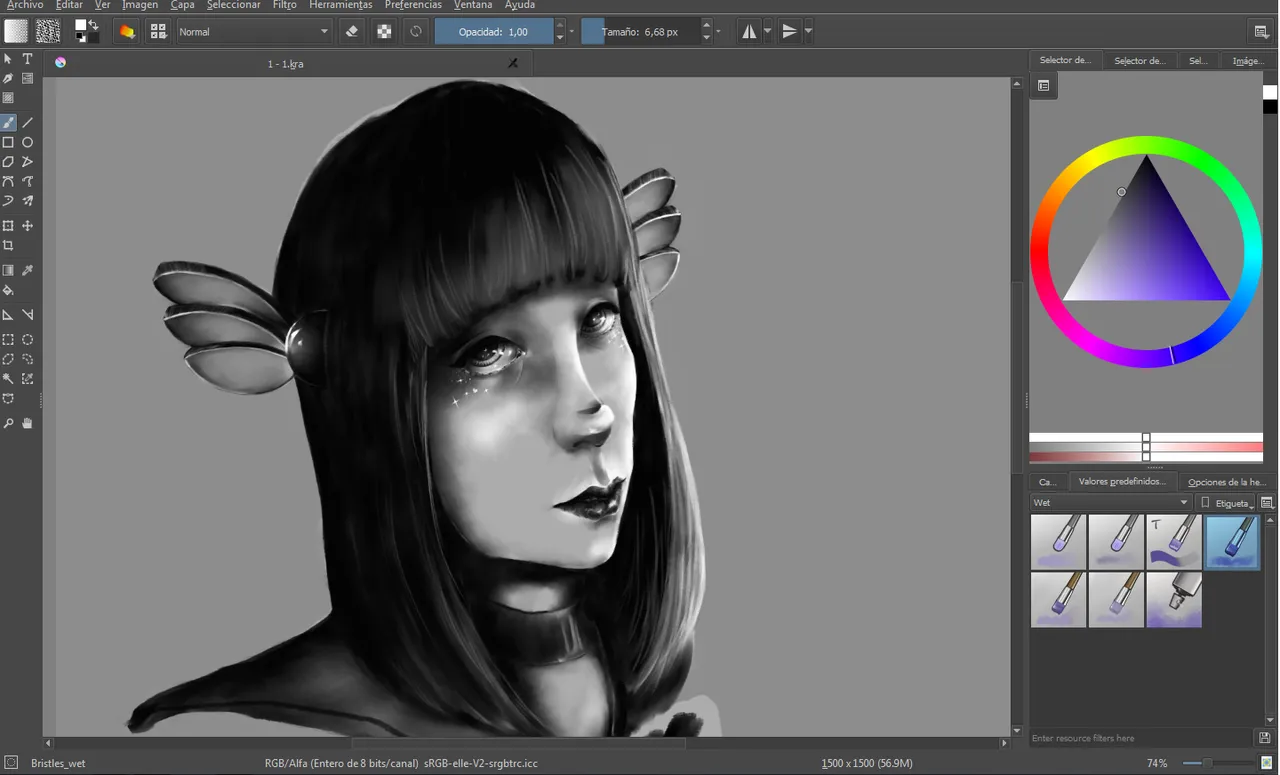Select the Elliptical Selection tool
The height and width of the screenshot is (775, 1280).
click(x=28, y=340)
